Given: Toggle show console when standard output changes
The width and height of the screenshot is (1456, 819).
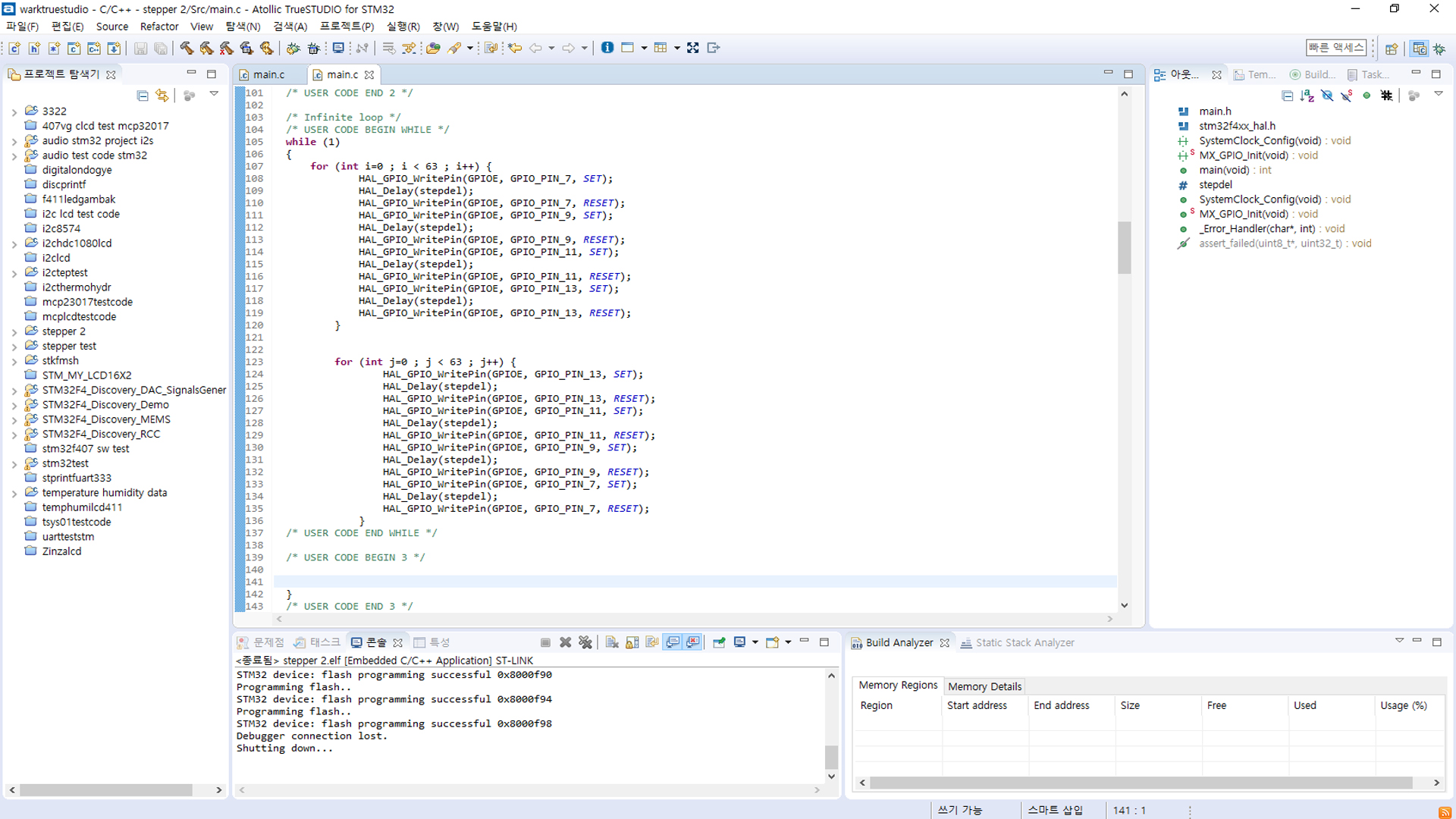Looking at the screenshot, I should [673, 643].
